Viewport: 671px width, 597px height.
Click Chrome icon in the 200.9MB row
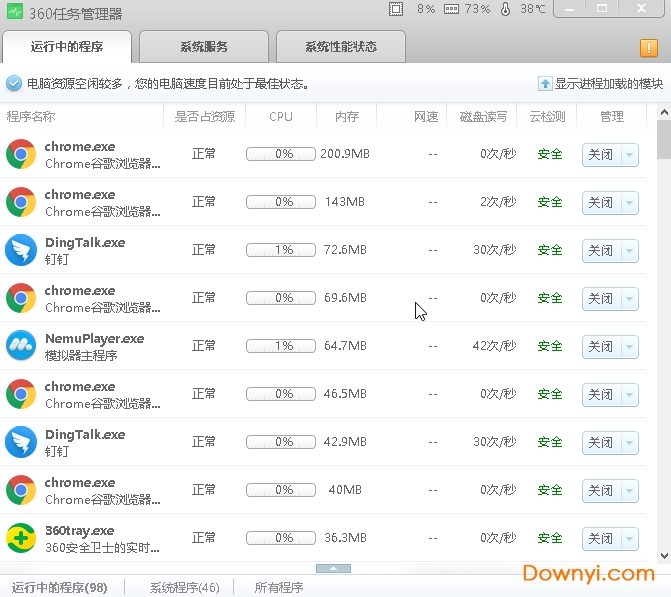(x=21, y=154)
